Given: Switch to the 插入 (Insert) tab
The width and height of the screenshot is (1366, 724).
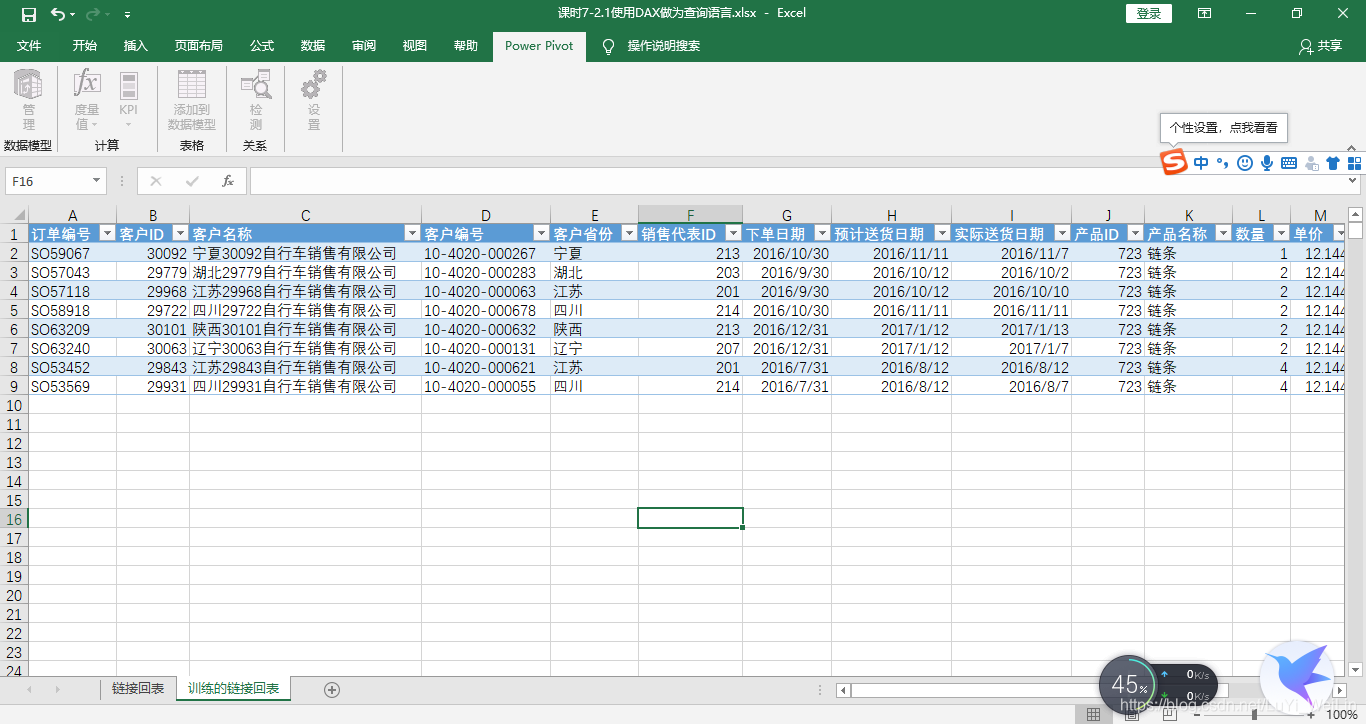Looking at the screenshot, I should (135, 46).
